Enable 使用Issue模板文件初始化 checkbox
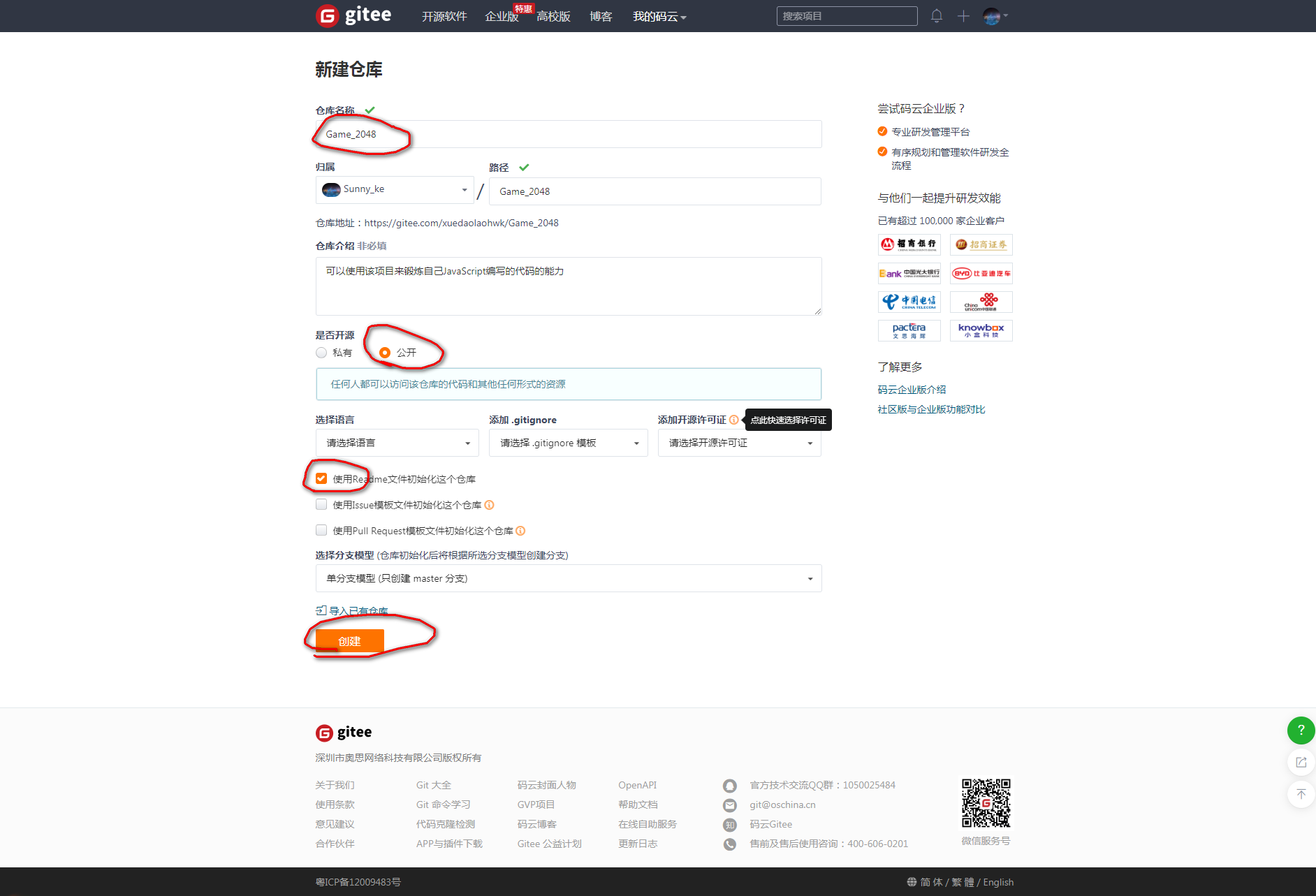The height and width of the screenshot is (896, 1316). tap(321, 504)
